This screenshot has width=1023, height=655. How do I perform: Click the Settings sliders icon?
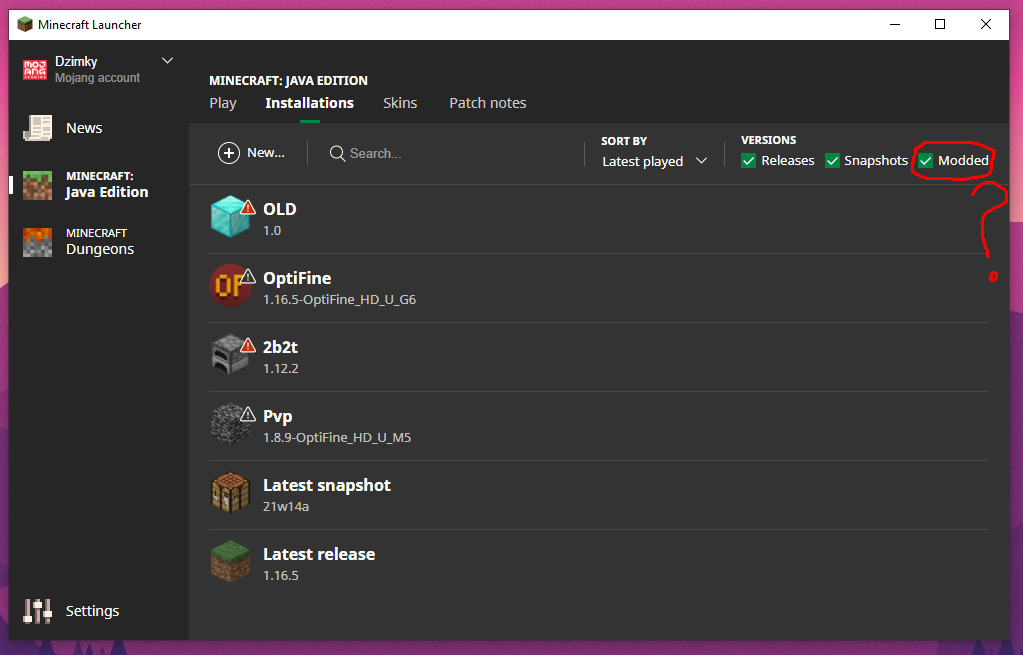pos(37,611)
